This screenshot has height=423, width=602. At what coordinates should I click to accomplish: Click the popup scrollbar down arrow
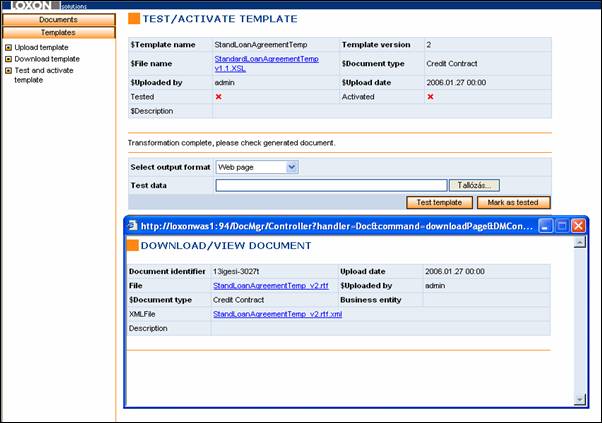[580, 398]
